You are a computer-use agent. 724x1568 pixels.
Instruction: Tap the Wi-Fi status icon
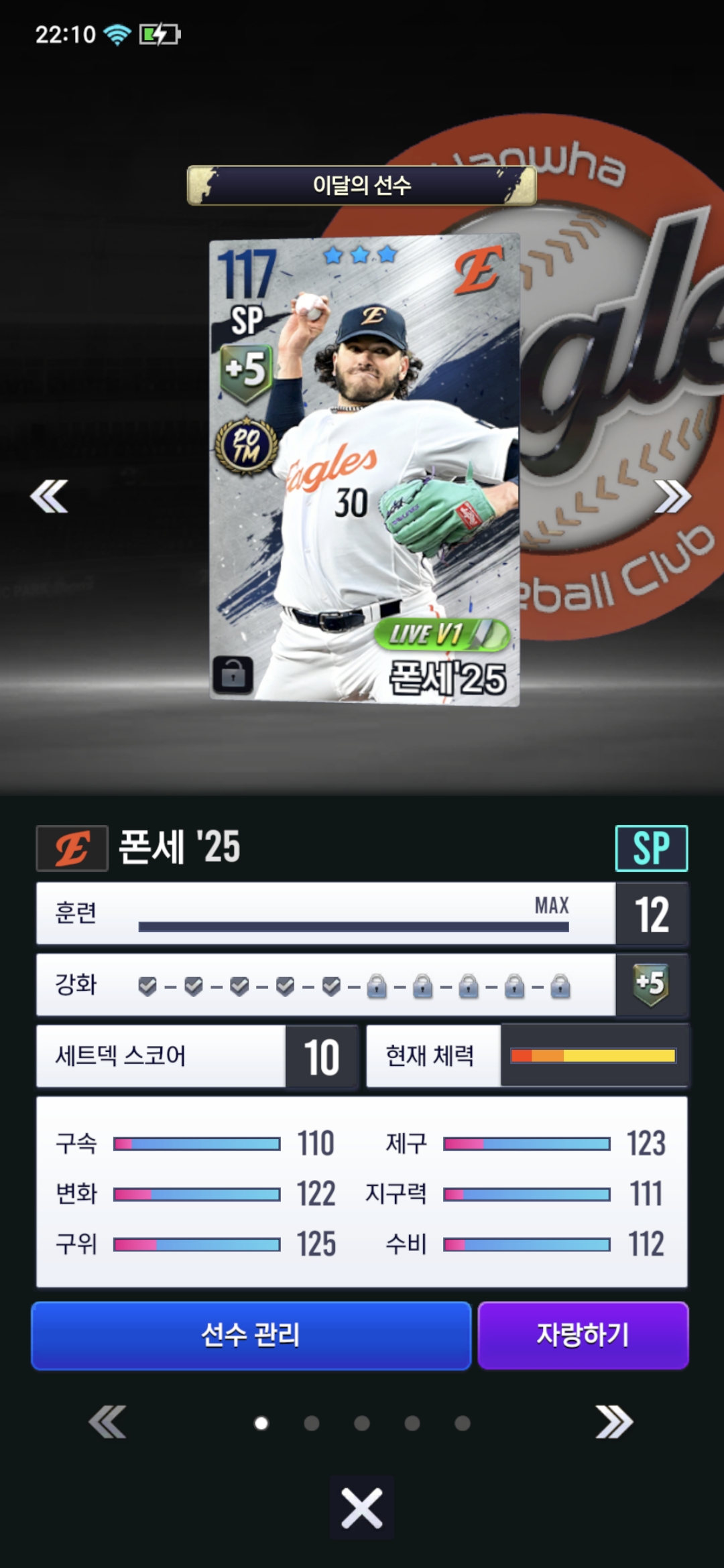[x=117, y=34]
